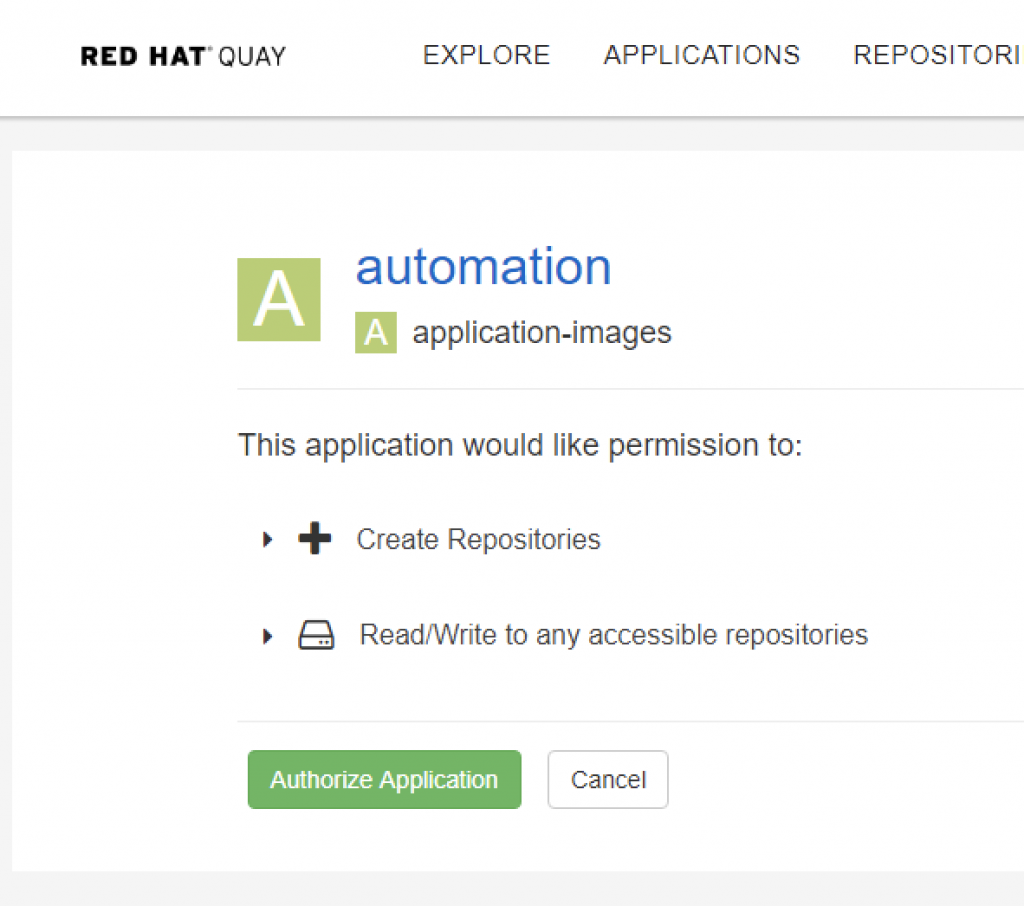
Task: Click the small application-images avatar icon
Action: tap(376, 332)
